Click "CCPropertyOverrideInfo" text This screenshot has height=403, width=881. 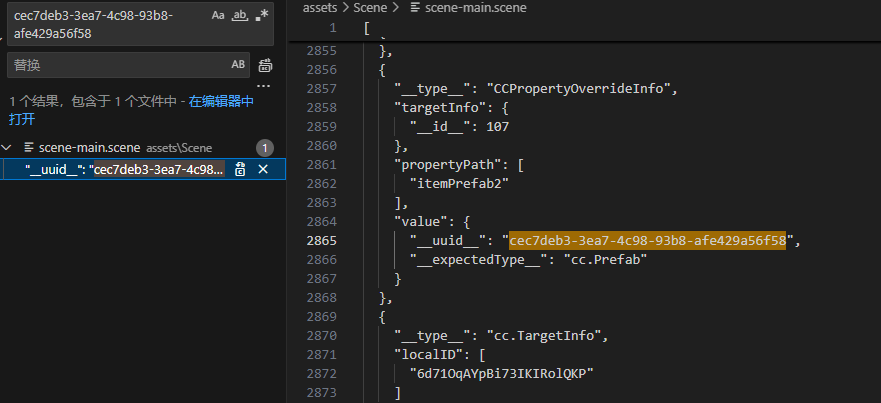pos(579,89)
